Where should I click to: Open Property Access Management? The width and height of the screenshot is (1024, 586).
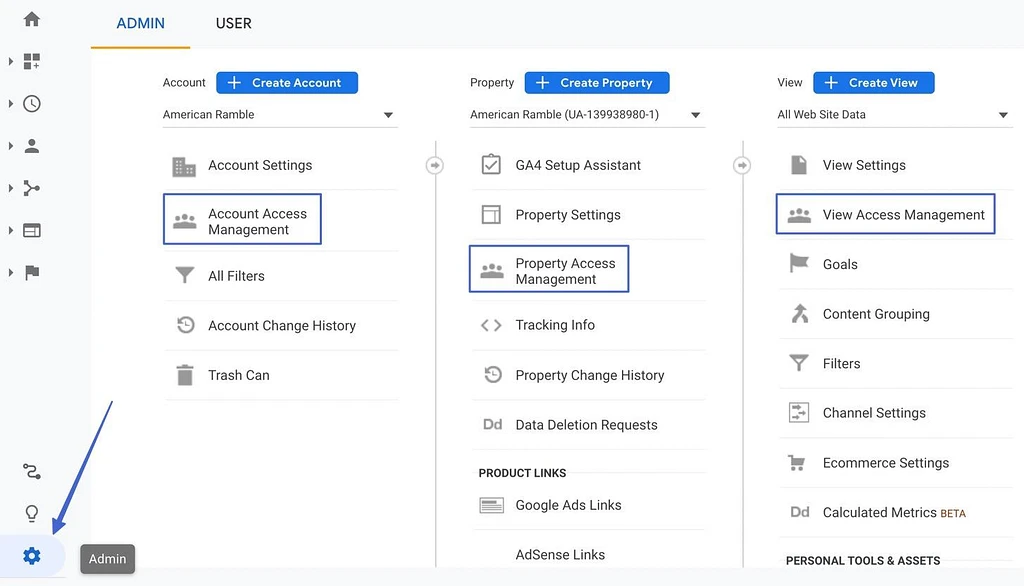549,269
